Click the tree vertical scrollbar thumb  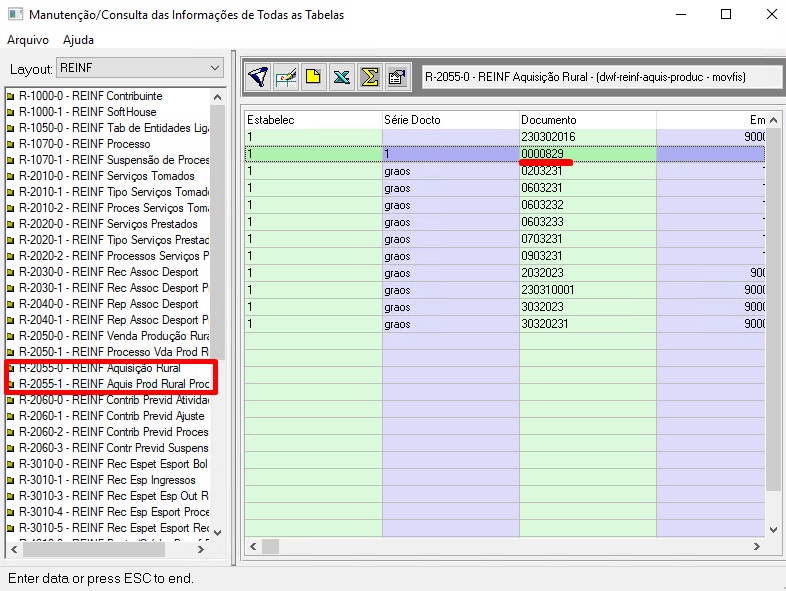[x=218, y=233]
